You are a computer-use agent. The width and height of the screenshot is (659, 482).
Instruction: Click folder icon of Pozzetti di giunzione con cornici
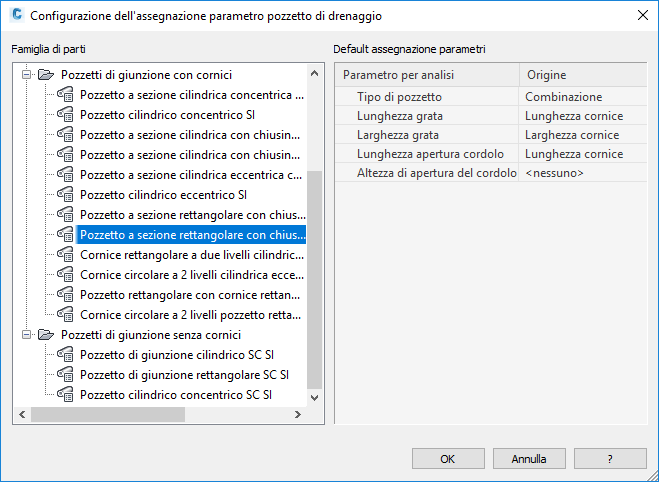[x=45, y=75]
